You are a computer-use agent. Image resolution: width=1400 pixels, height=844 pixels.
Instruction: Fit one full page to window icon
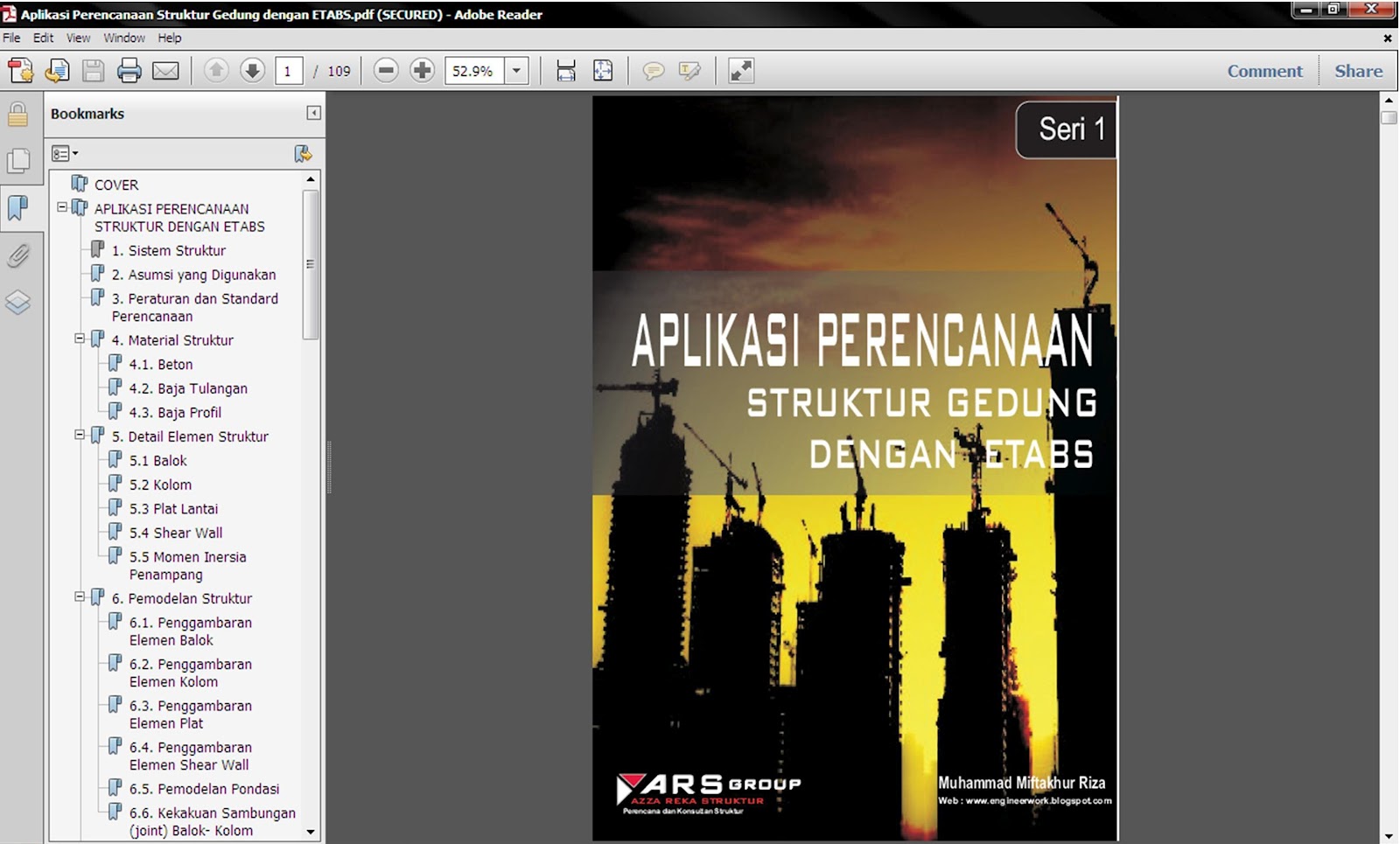(x=603, y=71)
